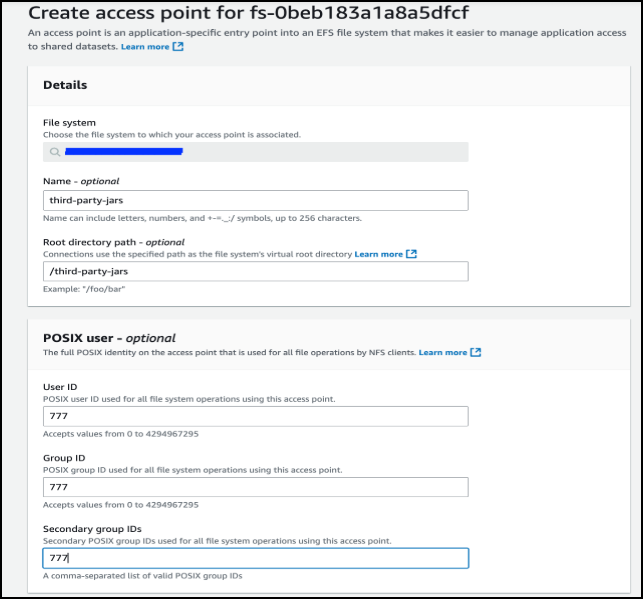This screenshot has height=599, width=643.
Task: Click the external link icon in the POSIX user description
Action: point(476,352)
